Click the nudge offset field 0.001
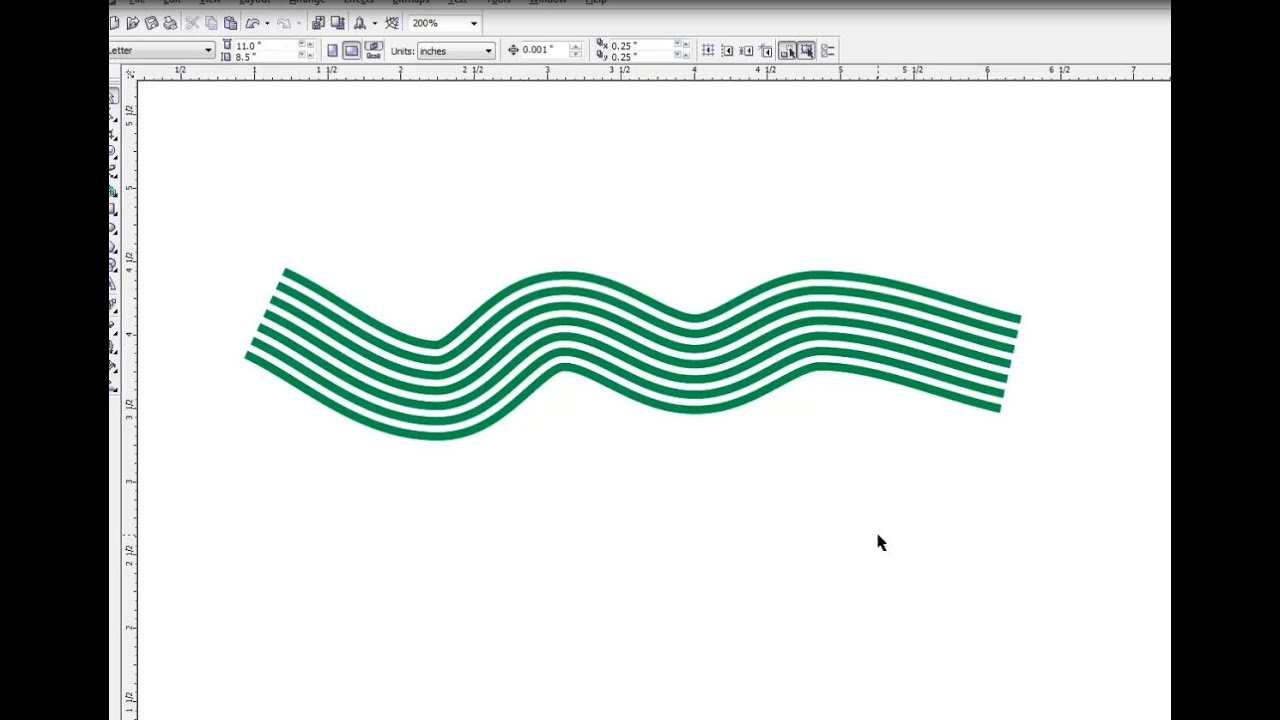The image size is (1280, 720). (544, 50)
